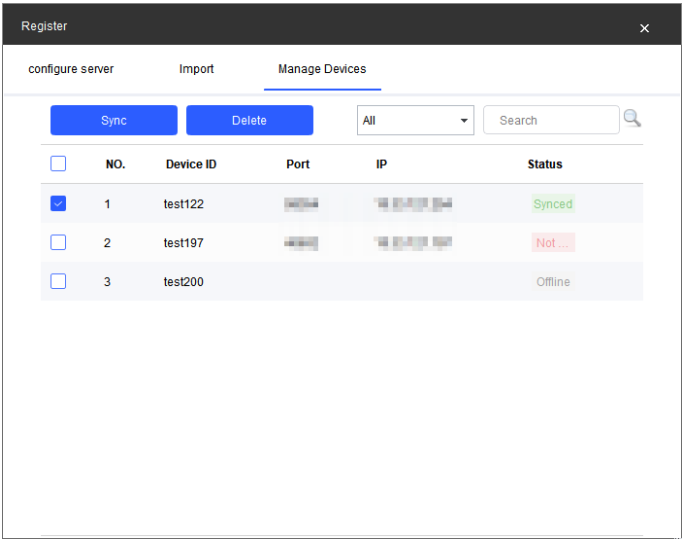Click the test200 device ID
Image resolution: width=684 pixels, height=540 pixels.
tap(184, 282)
